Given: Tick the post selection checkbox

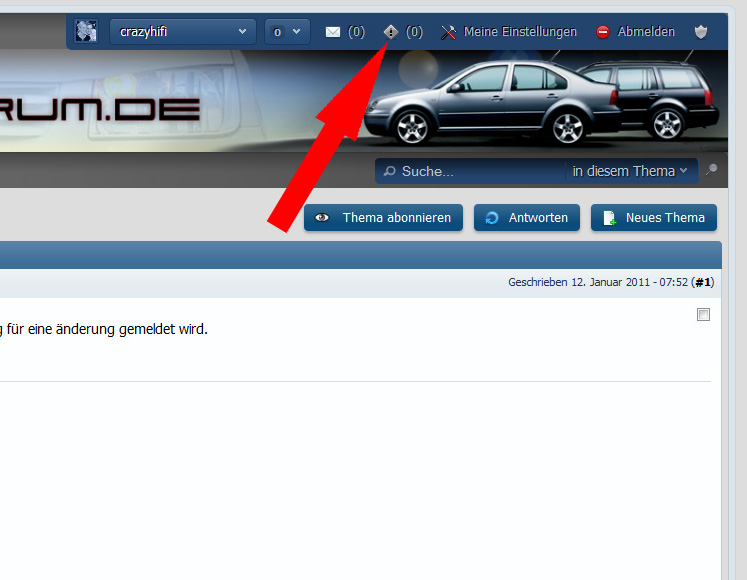Looking at the screenshot, I should (704, 315).
